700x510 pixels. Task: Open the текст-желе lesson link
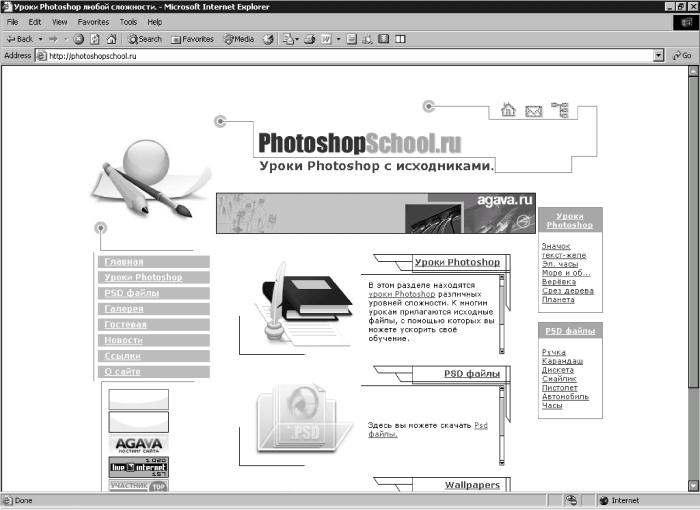564,255
